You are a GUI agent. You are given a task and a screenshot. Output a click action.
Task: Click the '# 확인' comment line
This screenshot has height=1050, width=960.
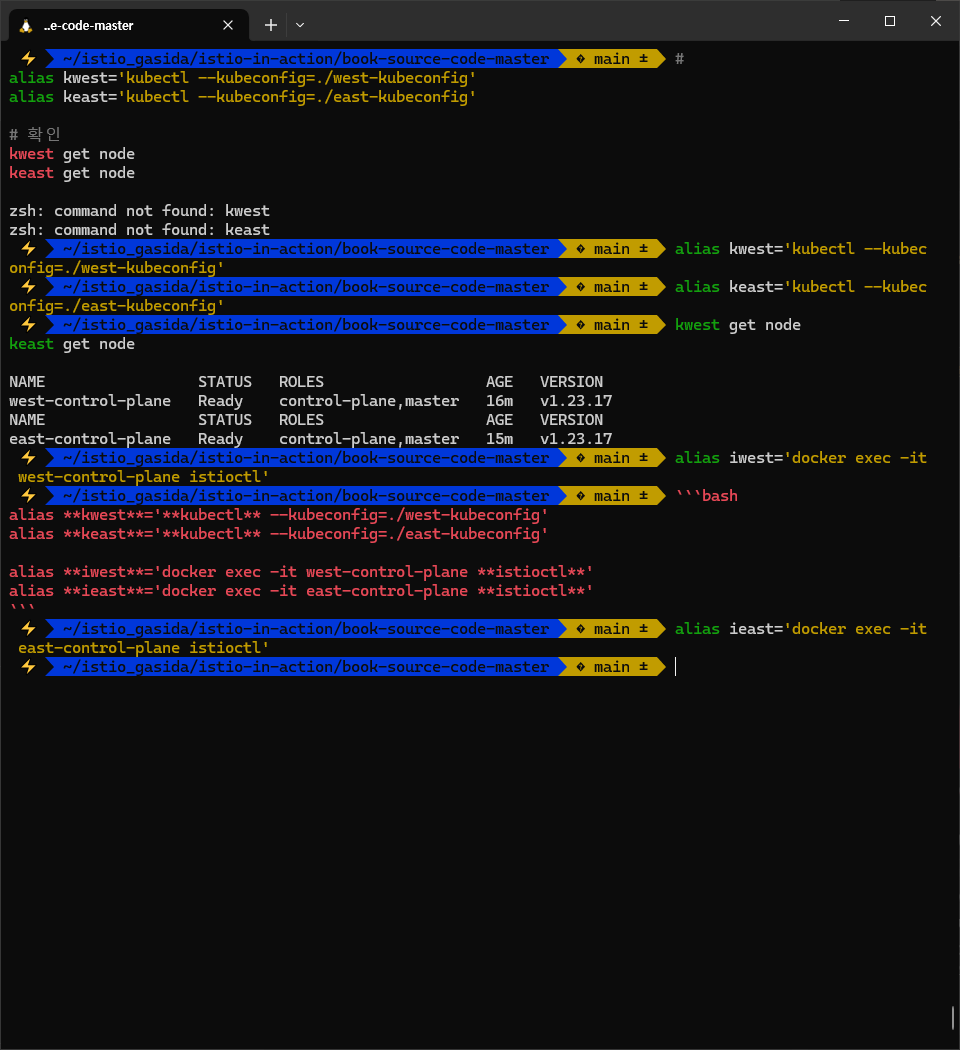click(35, 135)
